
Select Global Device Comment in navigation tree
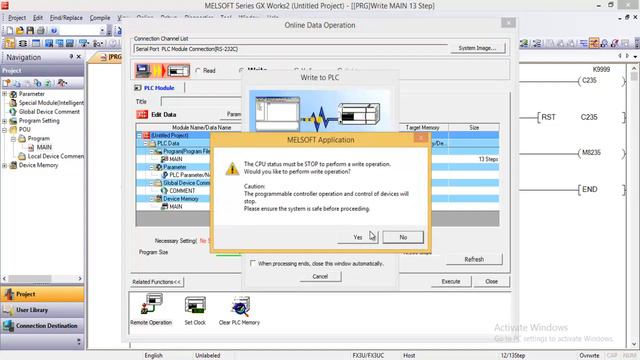point(49,112)
